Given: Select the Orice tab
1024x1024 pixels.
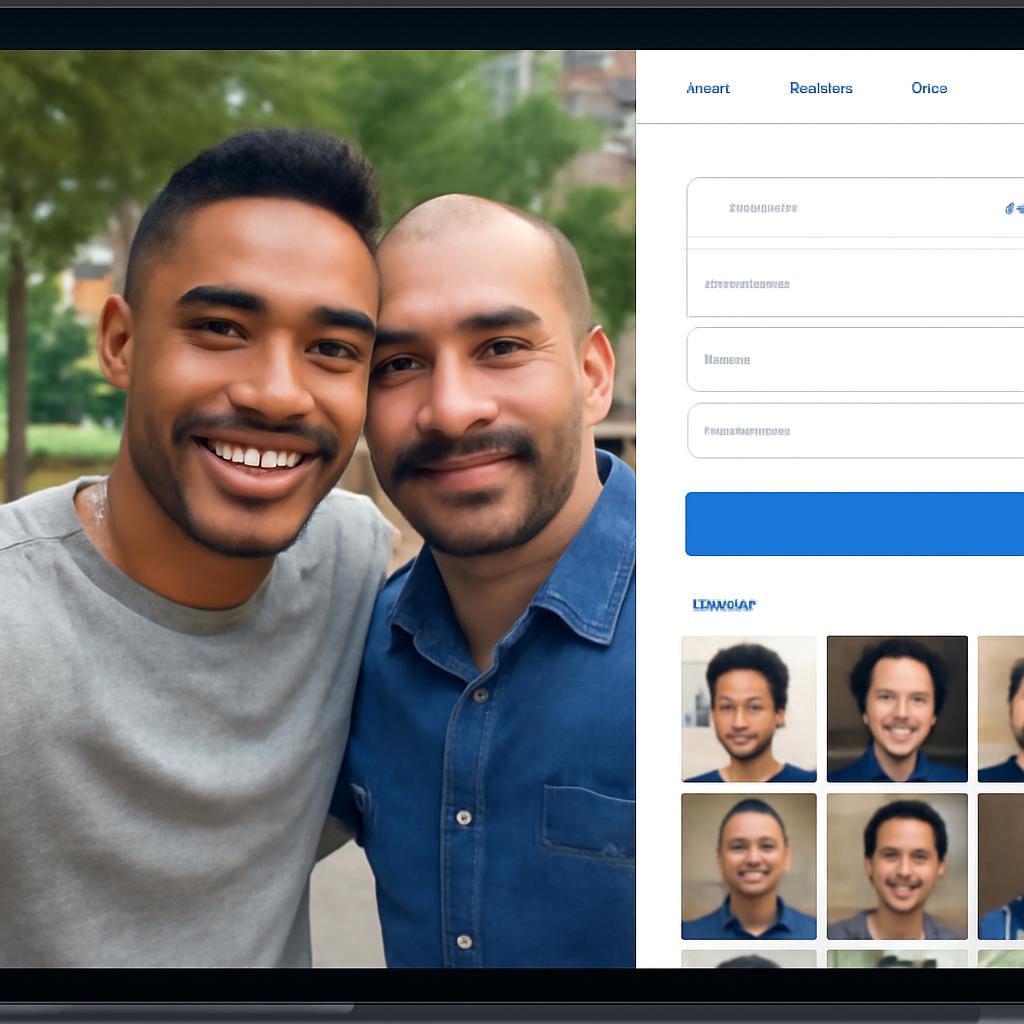Looking at the screenshot, I should 929,88.
